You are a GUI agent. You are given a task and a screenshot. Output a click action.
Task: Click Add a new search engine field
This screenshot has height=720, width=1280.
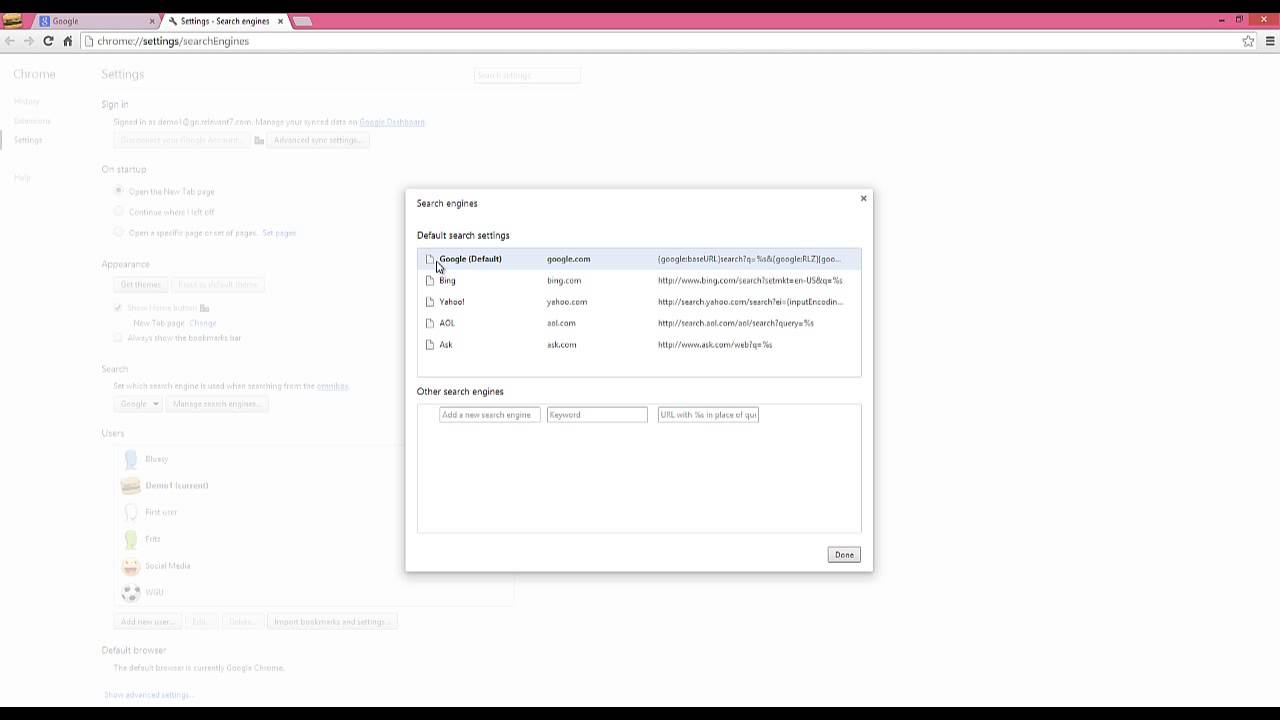click(x=489, y=415)
